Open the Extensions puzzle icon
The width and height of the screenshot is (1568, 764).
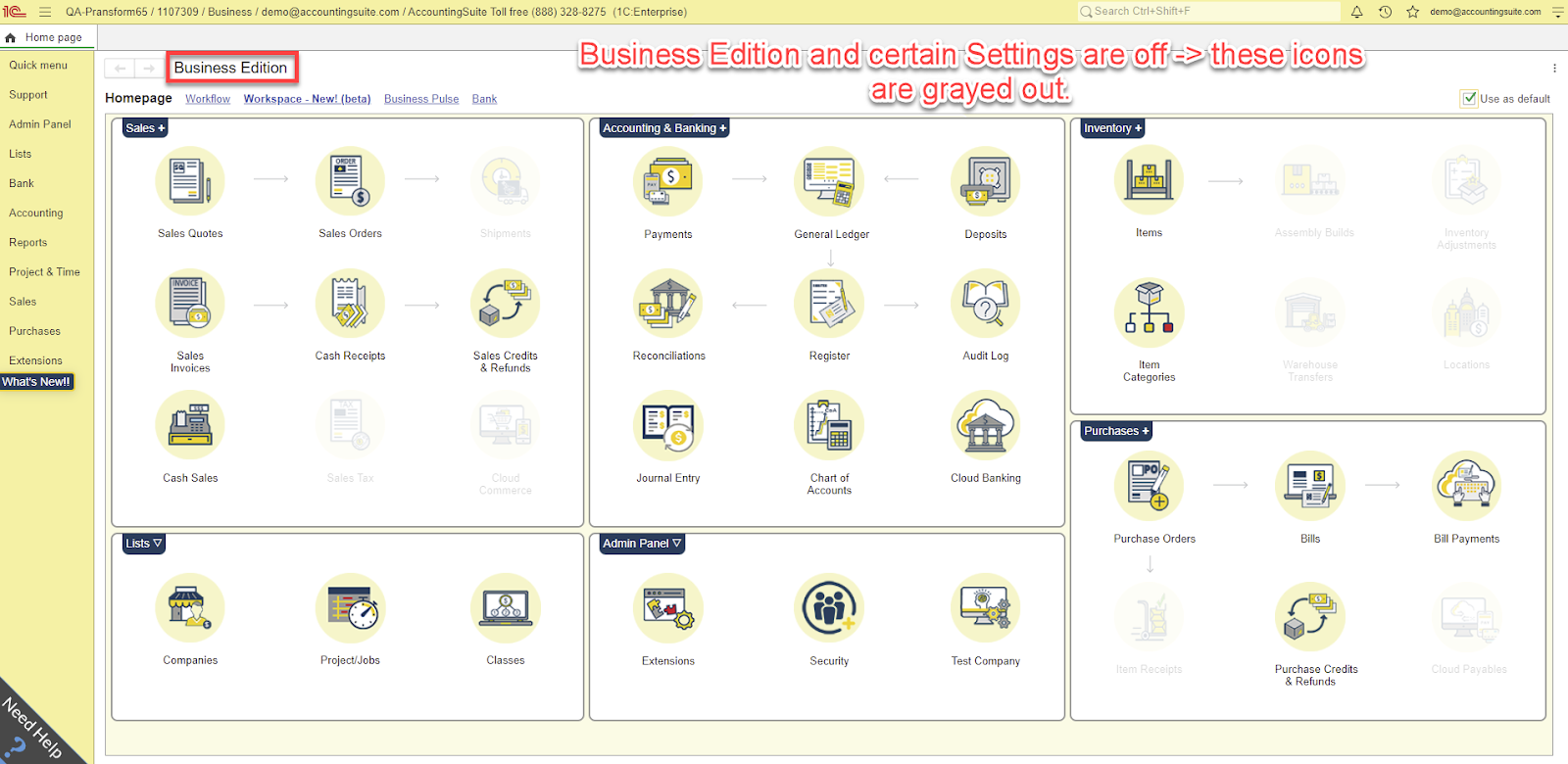[667, 608]
